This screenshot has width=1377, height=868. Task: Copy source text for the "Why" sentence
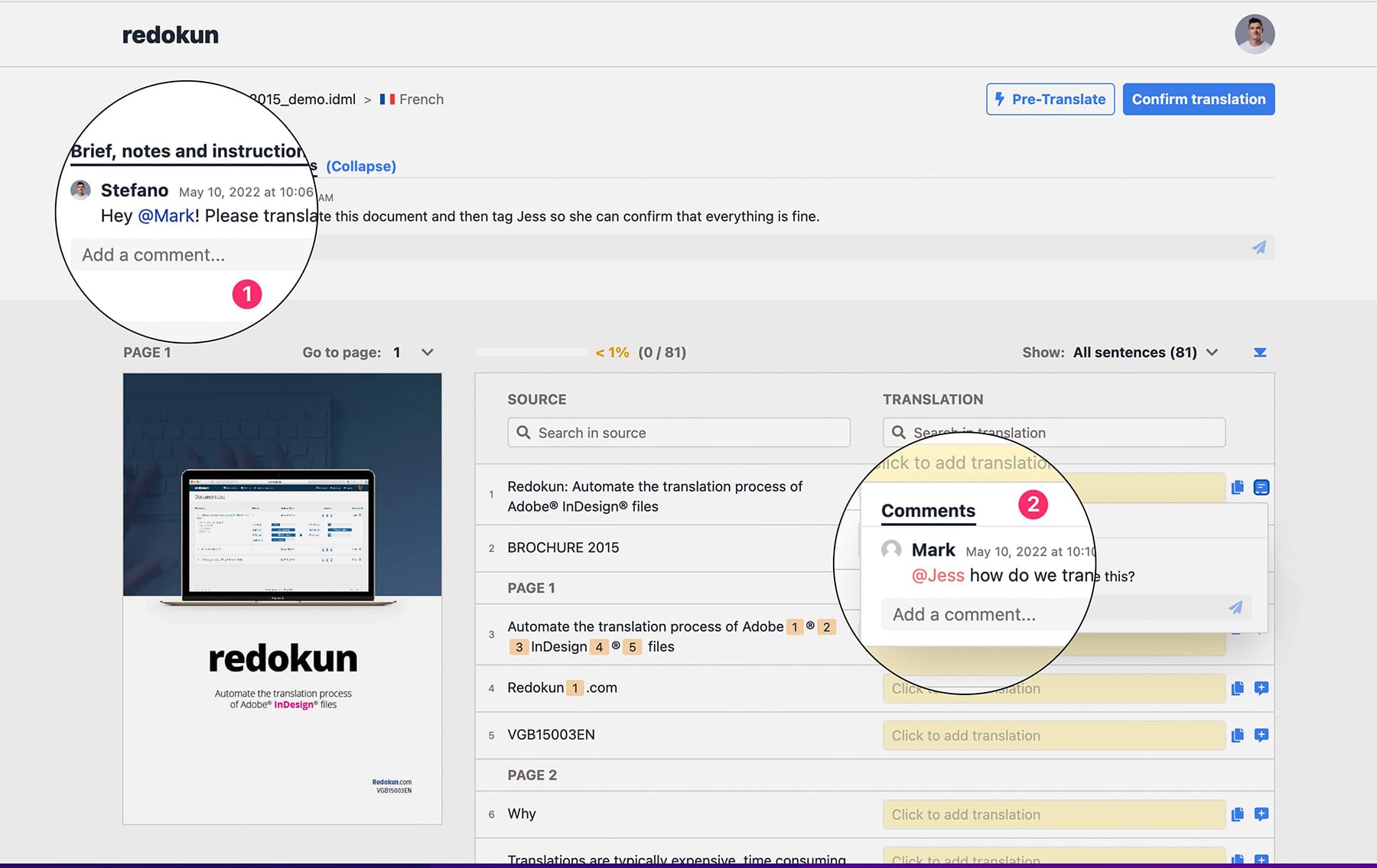[x=1237, y=814]
